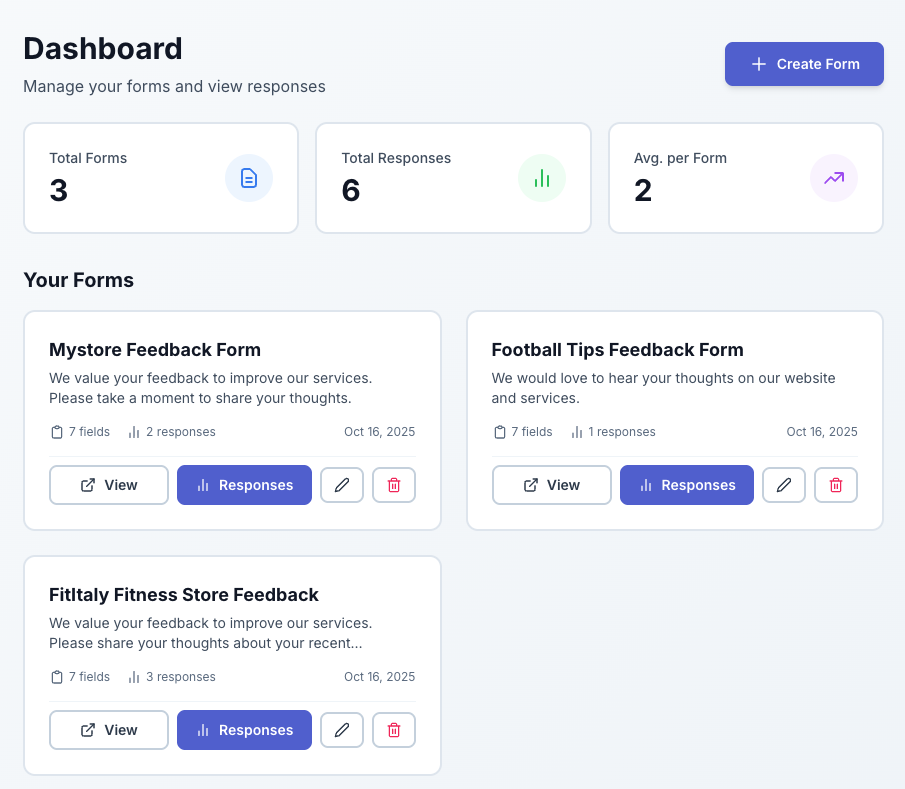Image resolution: width=905 pixels, height=789 pixels.
Task: Click the bar chart icon on Total Responses card
Action: pyautogui.click(x=541, y=178)
